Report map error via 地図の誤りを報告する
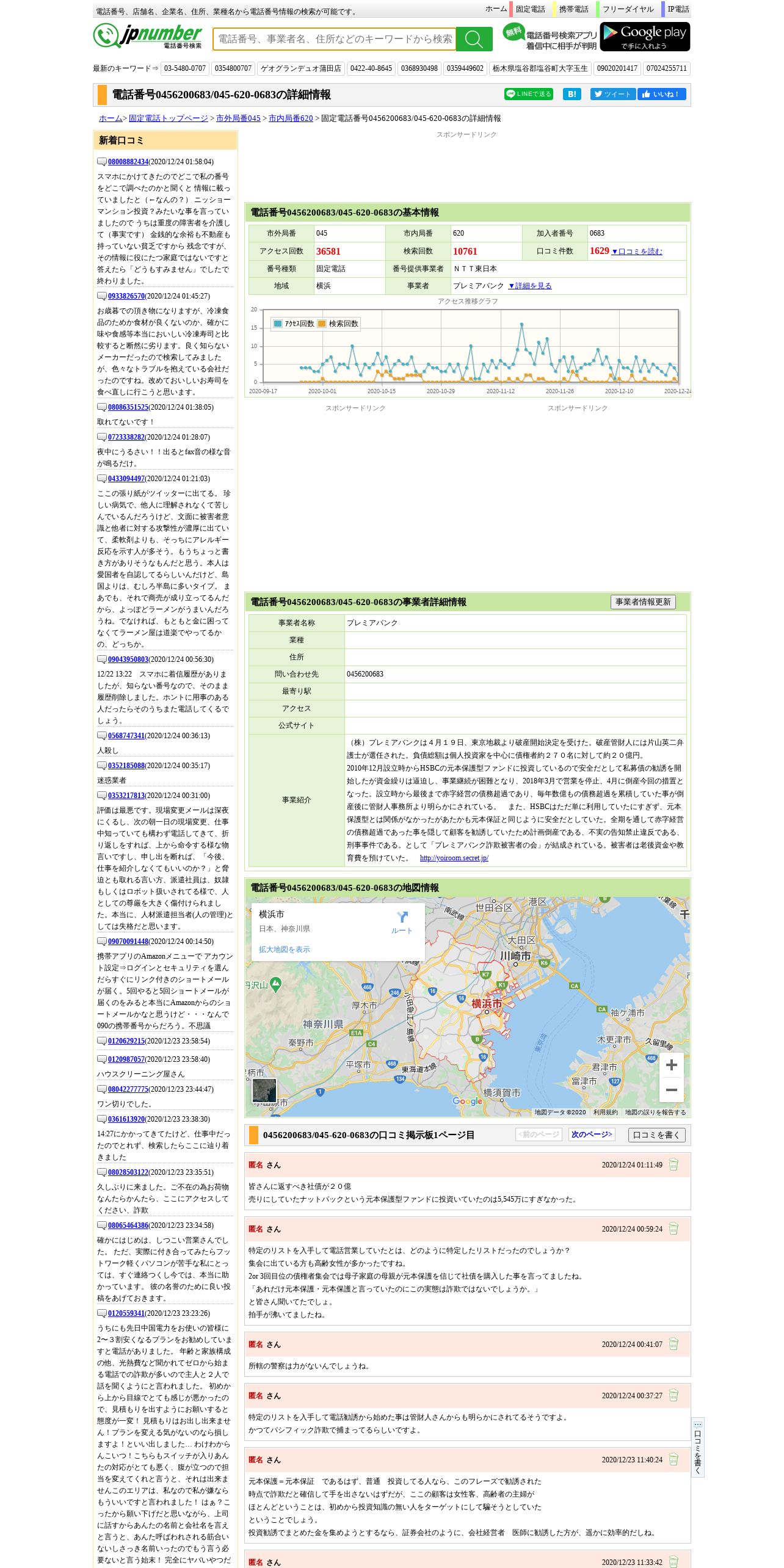The image size is (784, 1568). (x=655, y=1112)
